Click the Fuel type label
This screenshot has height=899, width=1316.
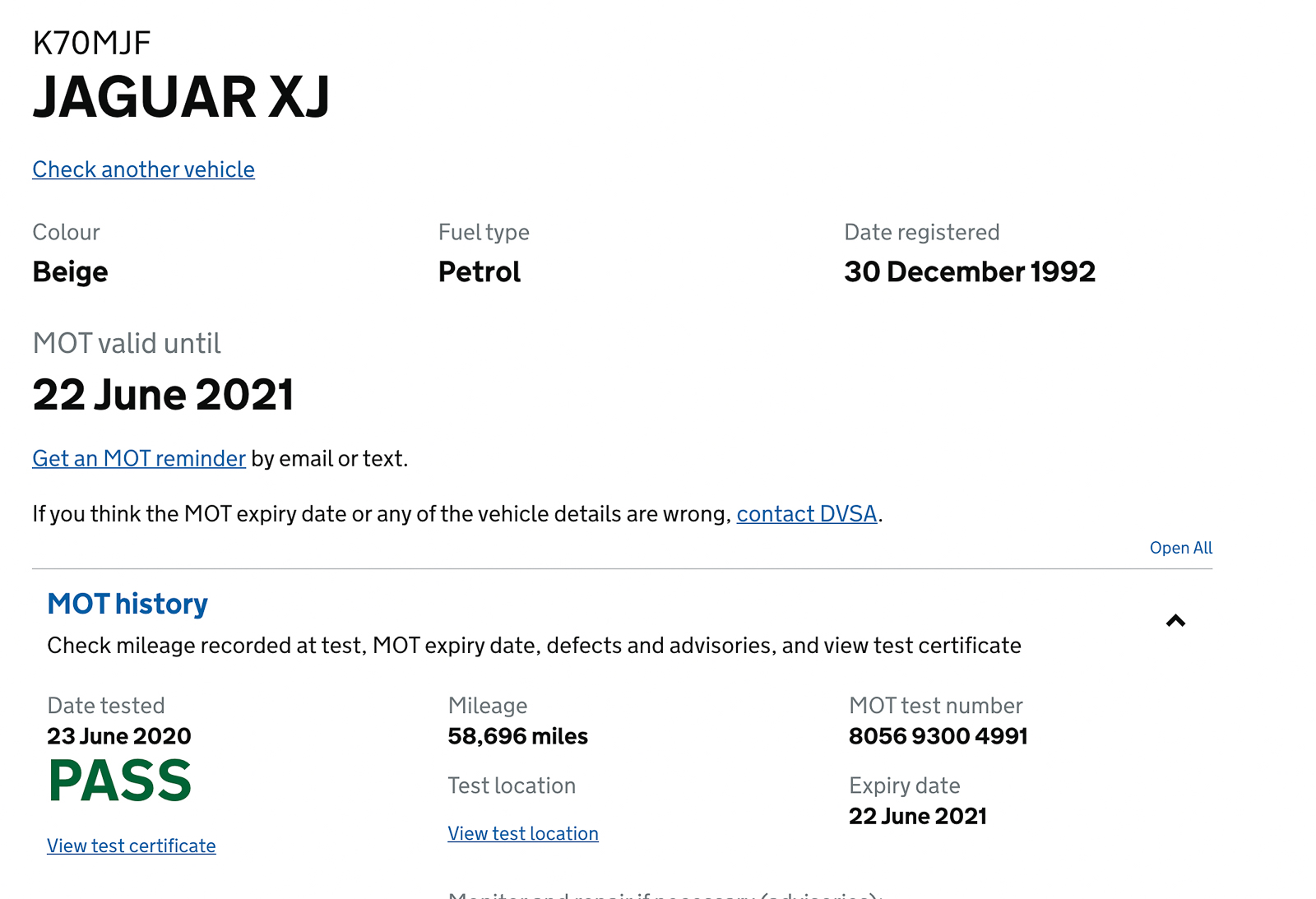click(484, 233)
